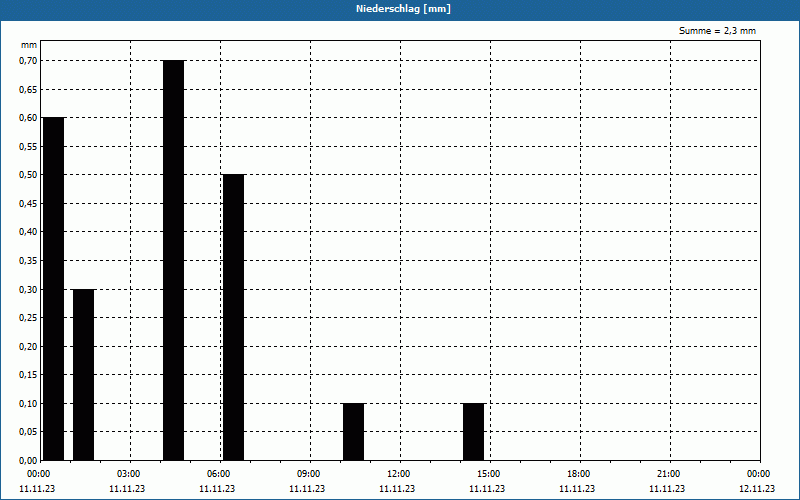This screenshot has width=800, height=500.
Task: Click the 03:00 time axis label
Action: pos(128,474)
